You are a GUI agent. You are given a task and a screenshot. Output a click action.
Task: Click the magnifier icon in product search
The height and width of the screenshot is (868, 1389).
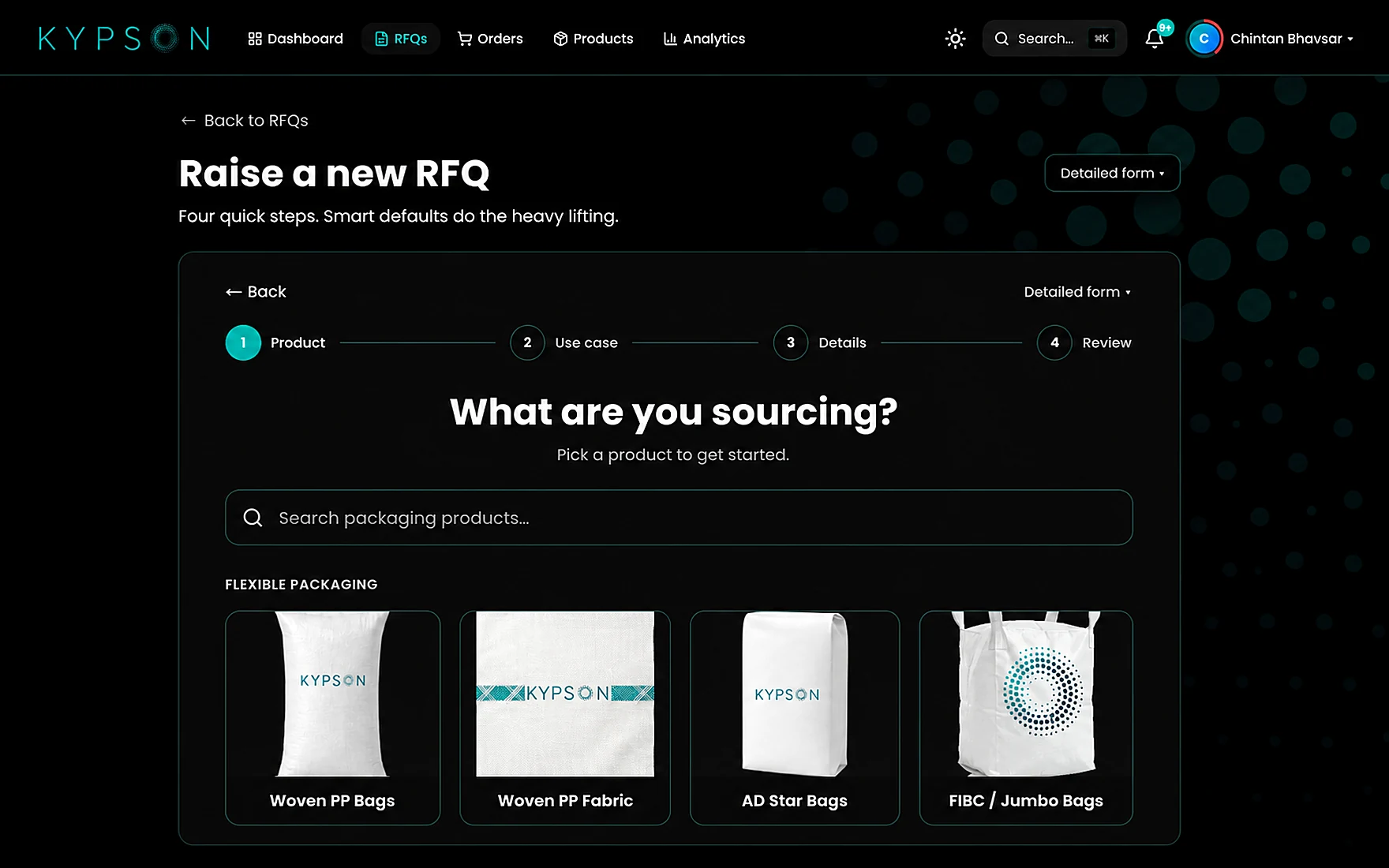pos(253,518)
